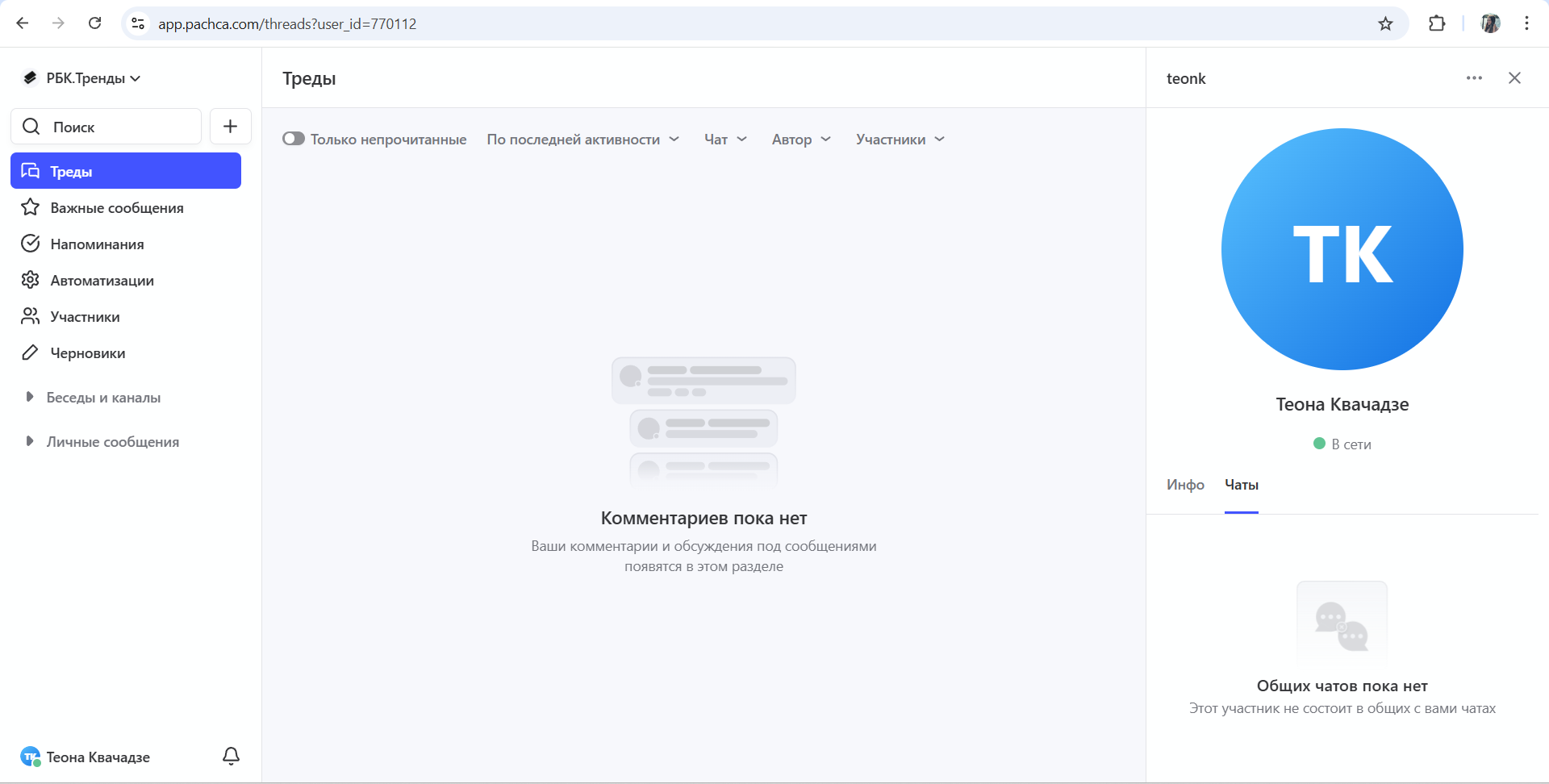
Task: Open Важные сообщения section
Action: point(126,207)
